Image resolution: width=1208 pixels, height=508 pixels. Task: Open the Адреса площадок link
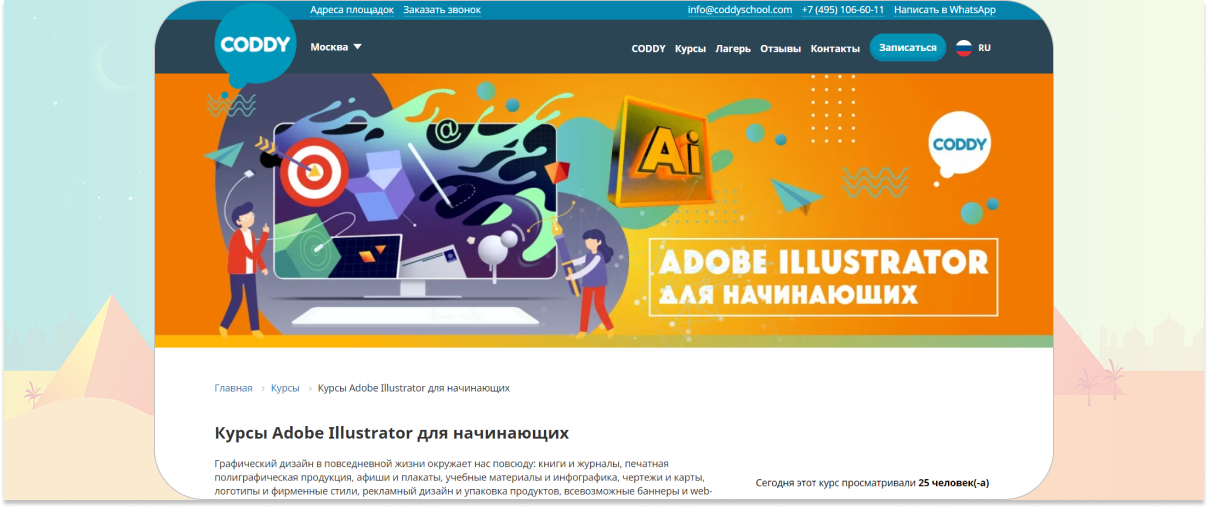352,10
